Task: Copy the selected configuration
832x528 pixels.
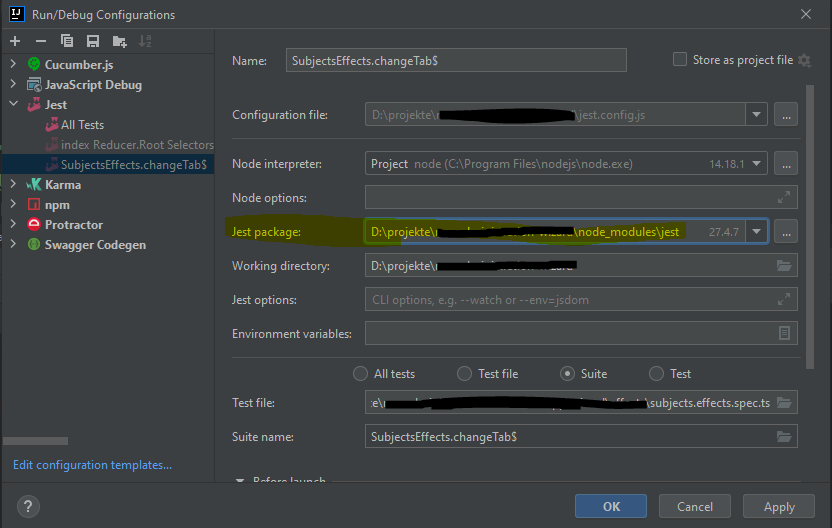Action: (x=67, y=41)
